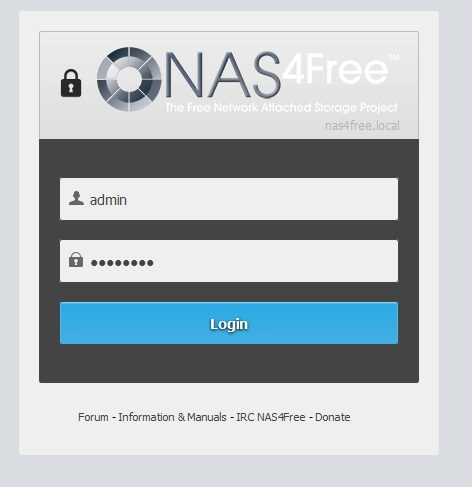The height and width of the screenshot is (487, 472).
Task: Click the nas4free.local hostname text
Action: click(x=362, y=126)
